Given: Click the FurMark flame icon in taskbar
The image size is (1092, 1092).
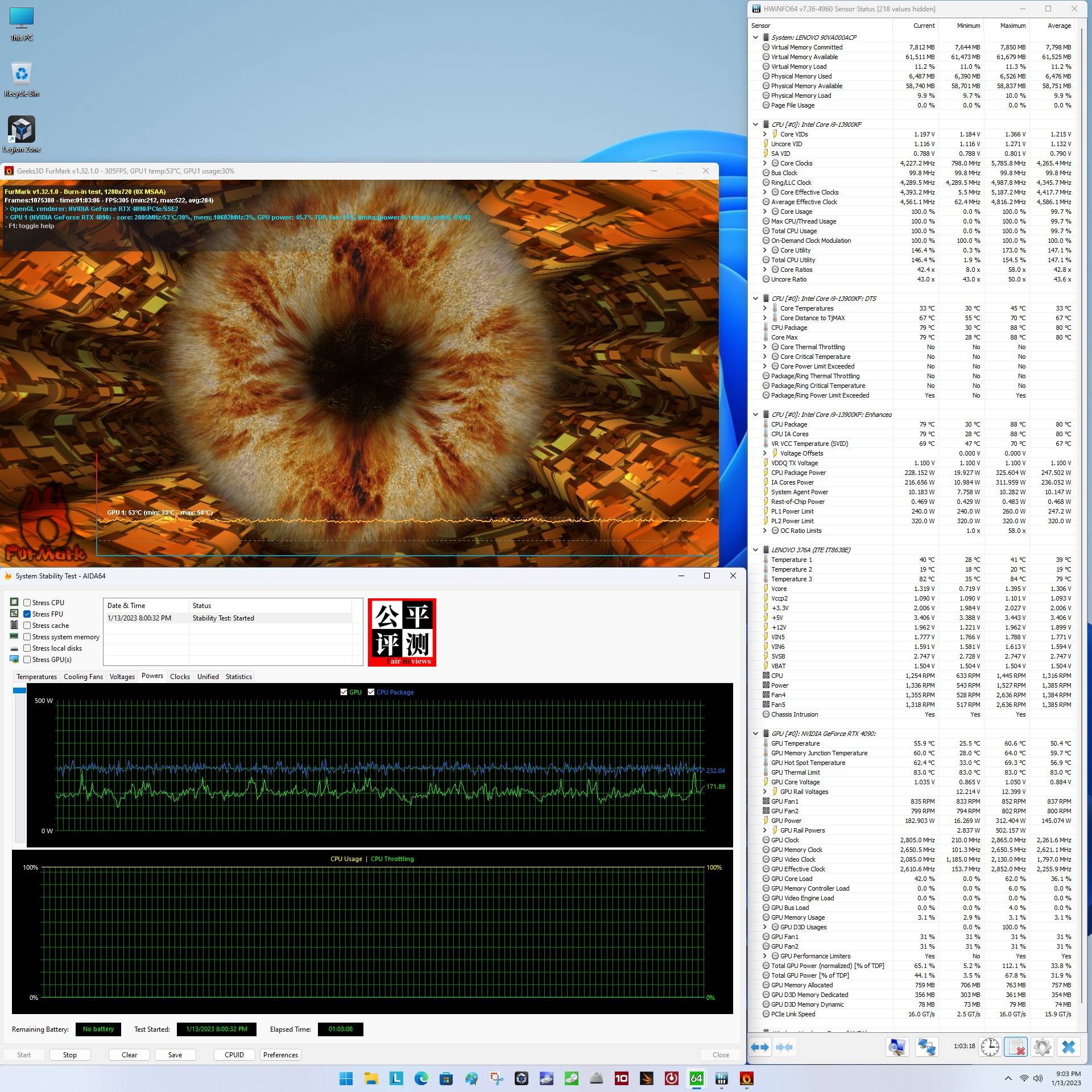Looking at the screenshot, I should coord(746,1078).
